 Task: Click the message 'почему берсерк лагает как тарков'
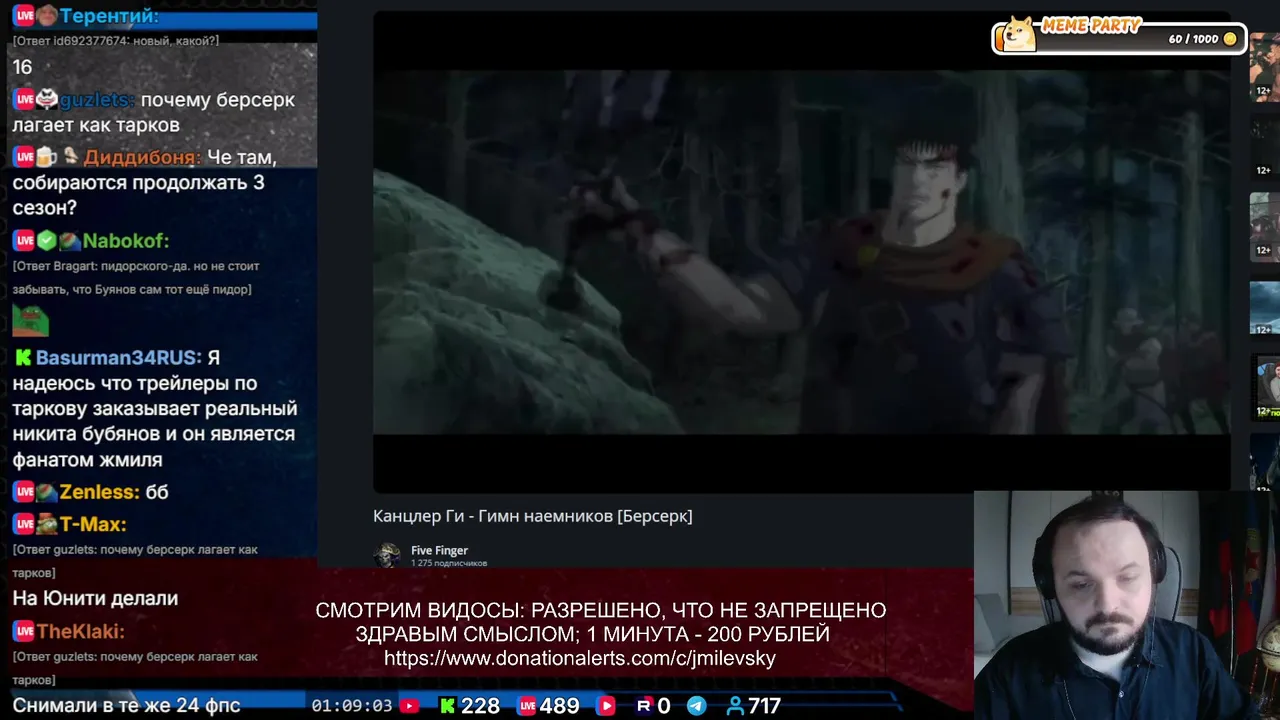click(x=154, y=112)
